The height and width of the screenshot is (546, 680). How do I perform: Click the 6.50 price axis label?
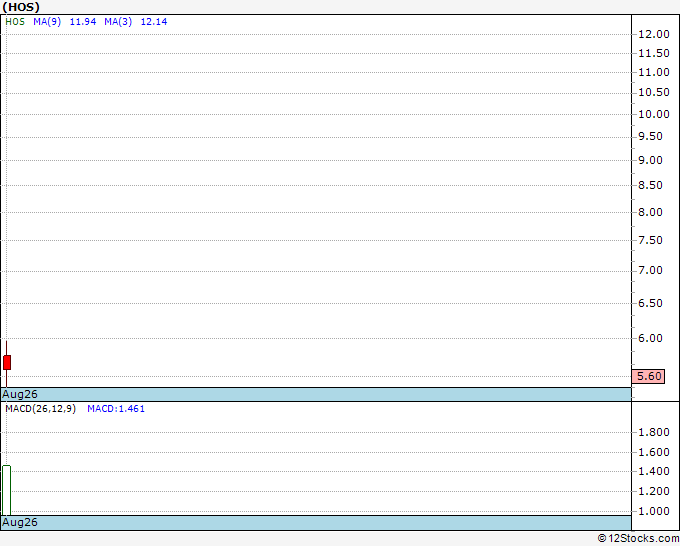point(651,303)
